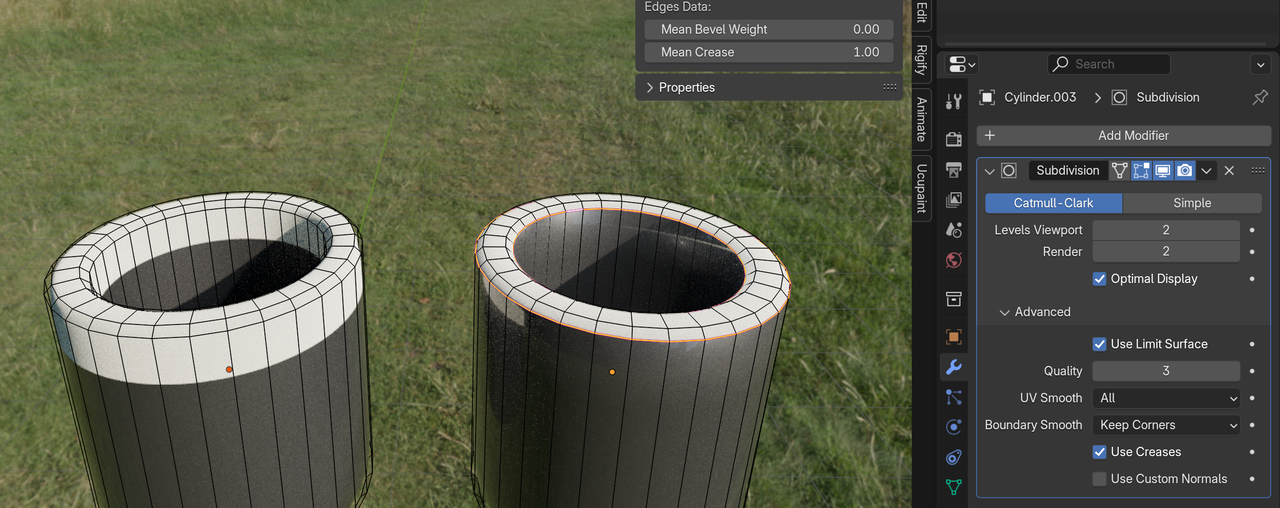The width and height of the screenshot is (1280, 508).
Task: Click the Subdivision modifier icon in breadcrumb
Action: [1119, 97]
